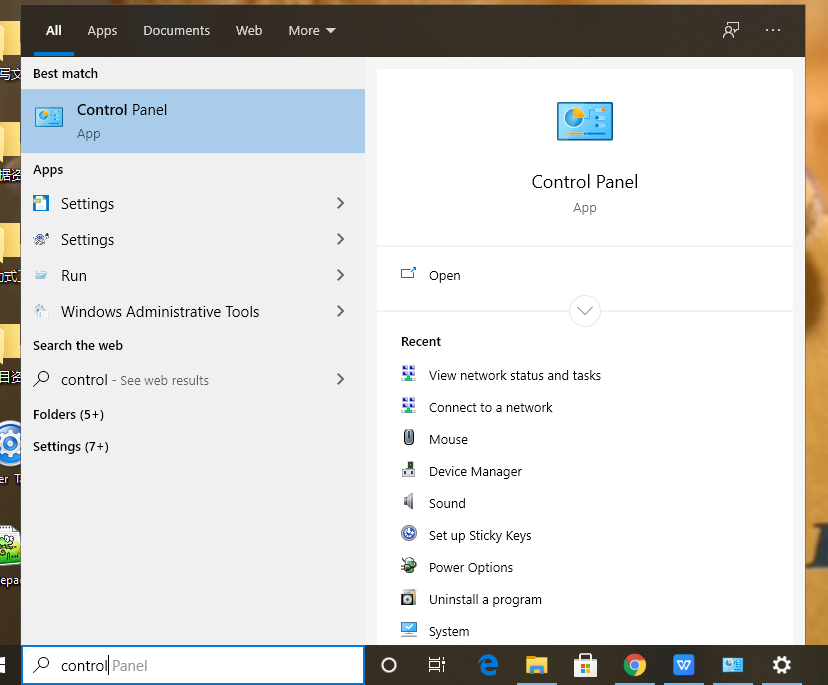Open Microsoft Store from taskbar
The width and height of the screenshot is (828, 685).
585,665
